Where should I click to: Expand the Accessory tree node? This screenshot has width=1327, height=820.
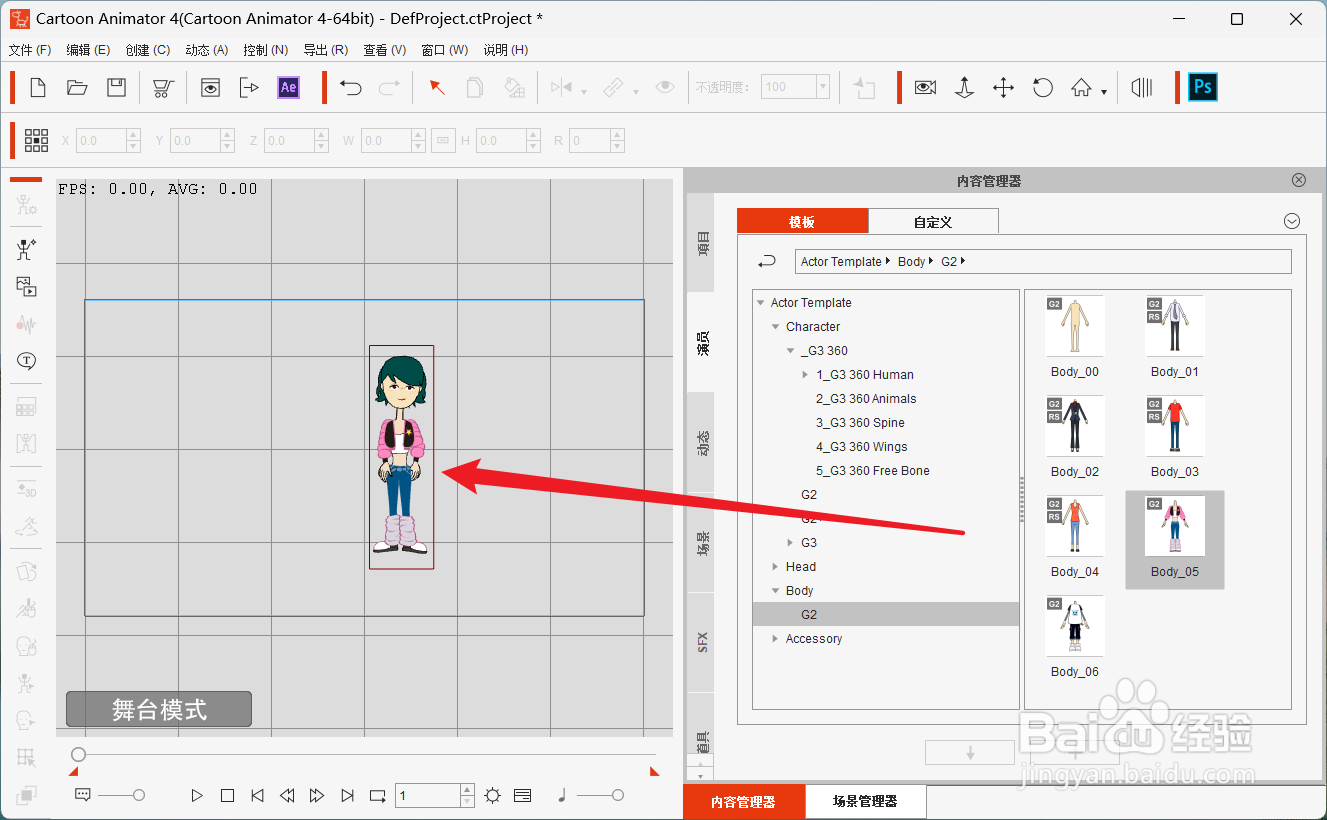776,639
